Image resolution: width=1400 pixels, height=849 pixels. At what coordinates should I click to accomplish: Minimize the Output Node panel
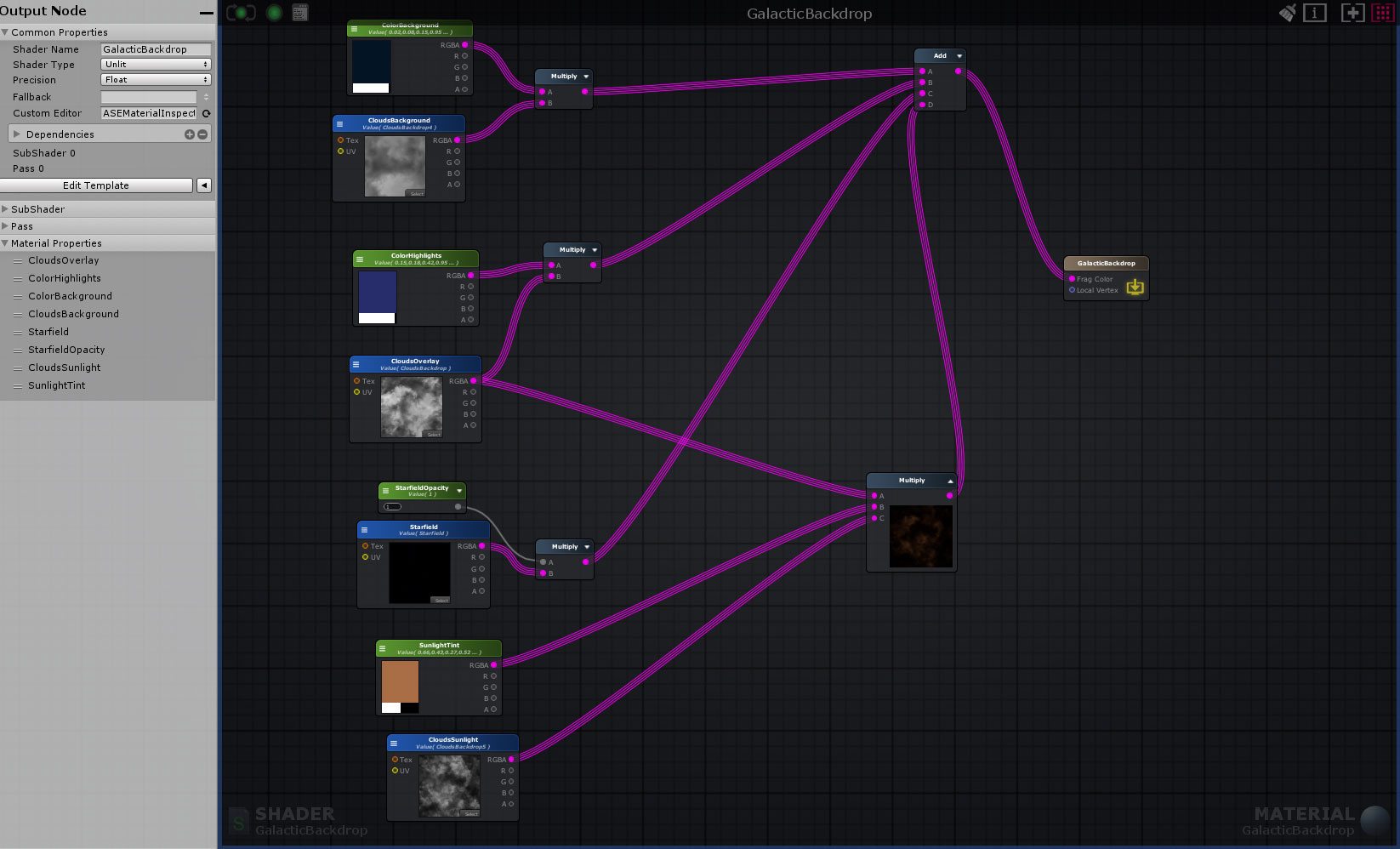coord(206,12)
